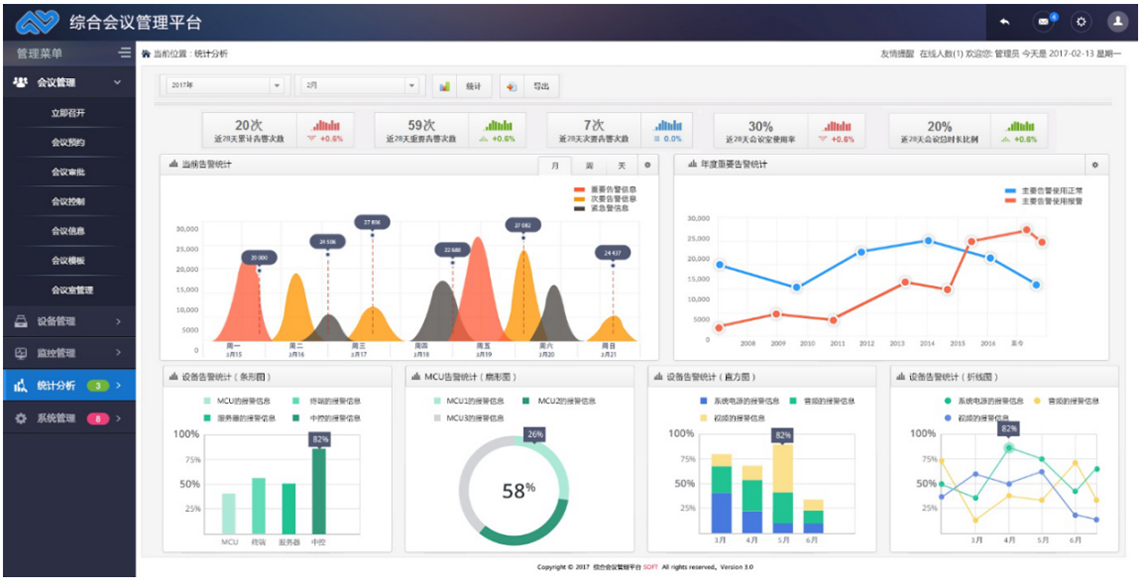Click the 导出 export button
Screen dimensions: 1142x580
(530, 86)
